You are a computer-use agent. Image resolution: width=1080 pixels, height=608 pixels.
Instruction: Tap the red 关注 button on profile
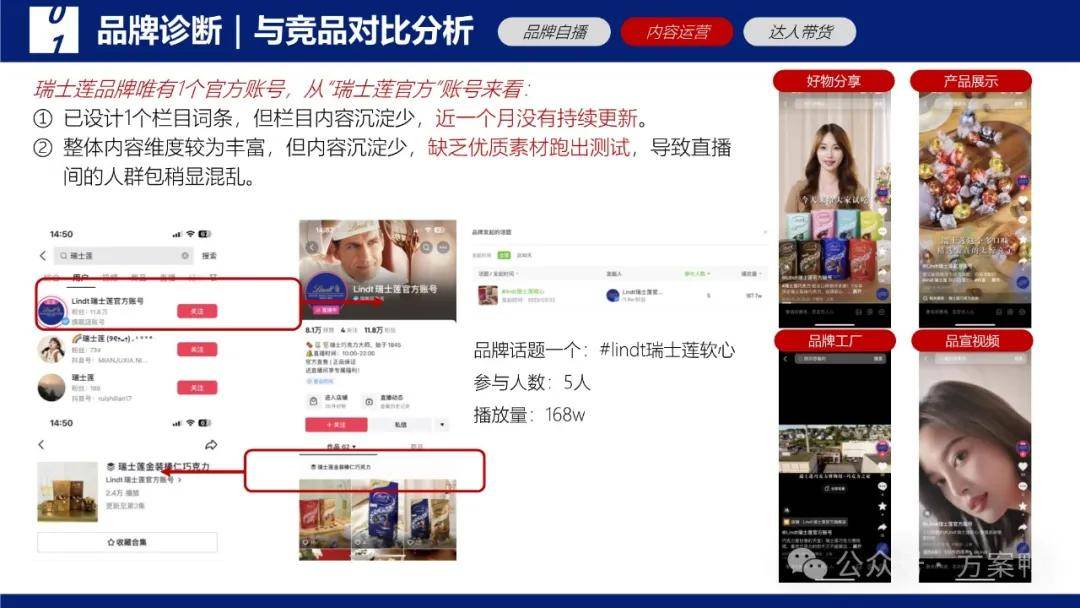point(336,425)
